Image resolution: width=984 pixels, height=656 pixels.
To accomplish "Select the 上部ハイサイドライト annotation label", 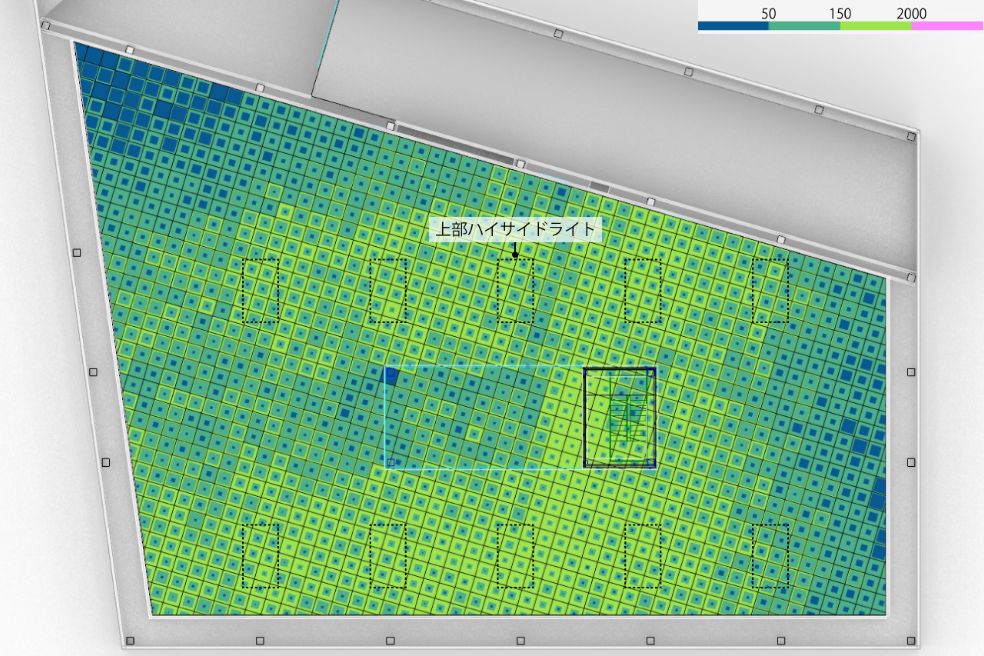I will (515, 229).
